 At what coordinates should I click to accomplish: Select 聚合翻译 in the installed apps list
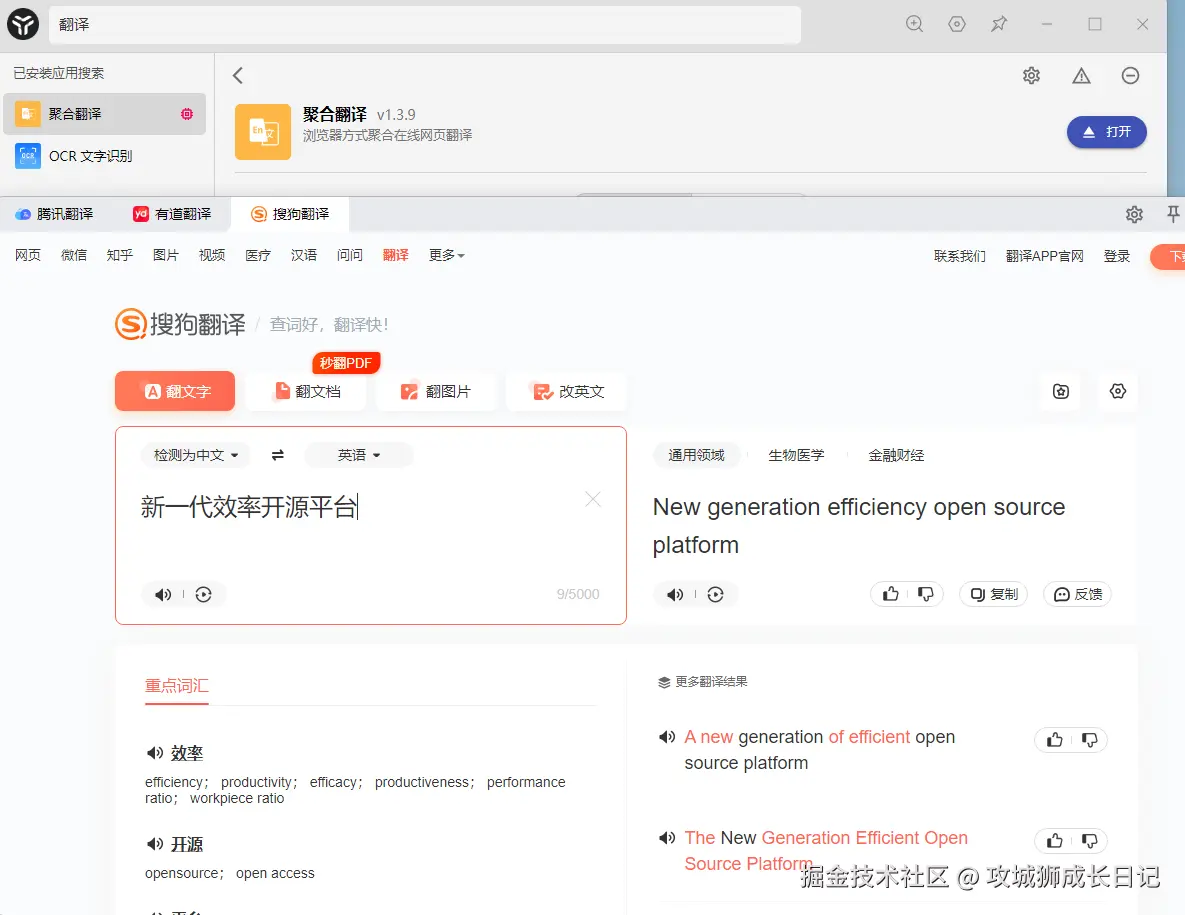[x=104, y=114]
